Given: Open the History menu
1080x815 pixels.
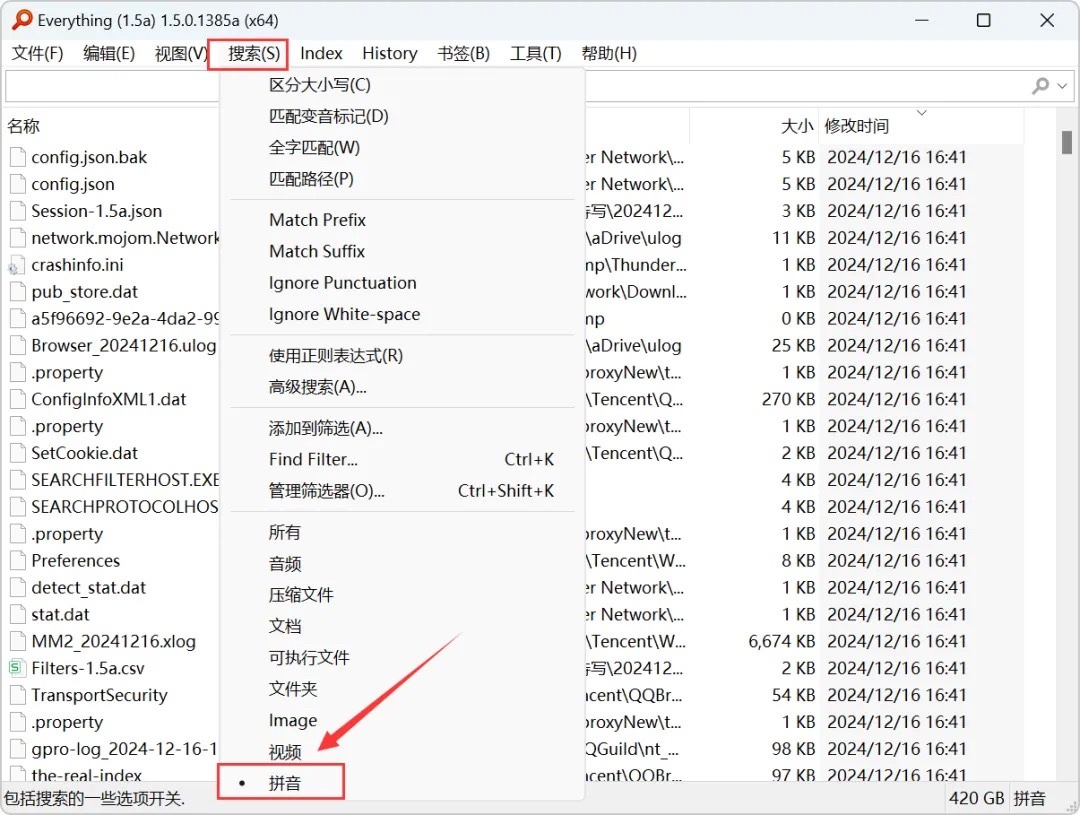Looking at the screenshot, I should point(390,53).
